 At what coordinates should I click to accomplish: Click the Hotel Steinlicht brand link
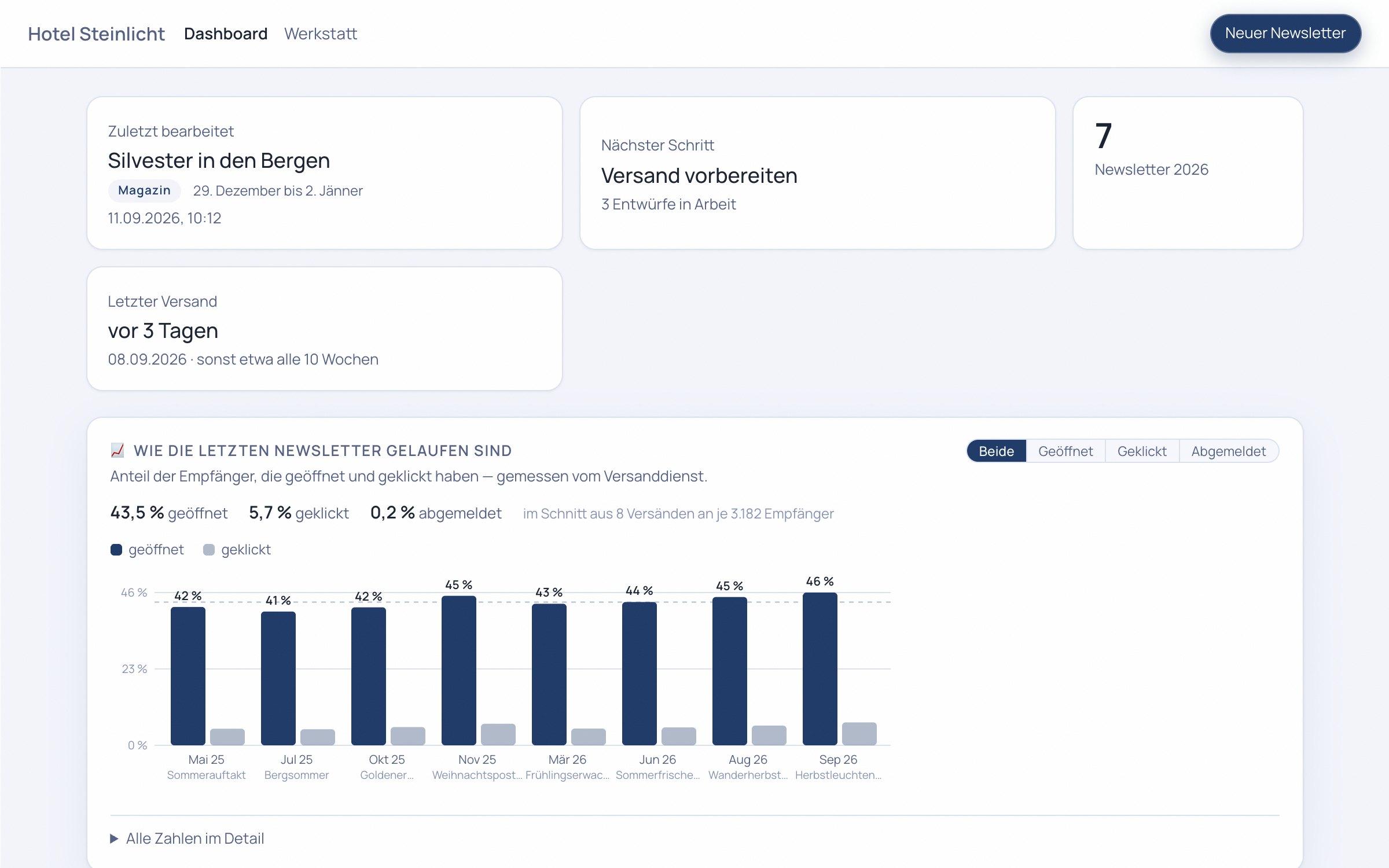(96, 34)
